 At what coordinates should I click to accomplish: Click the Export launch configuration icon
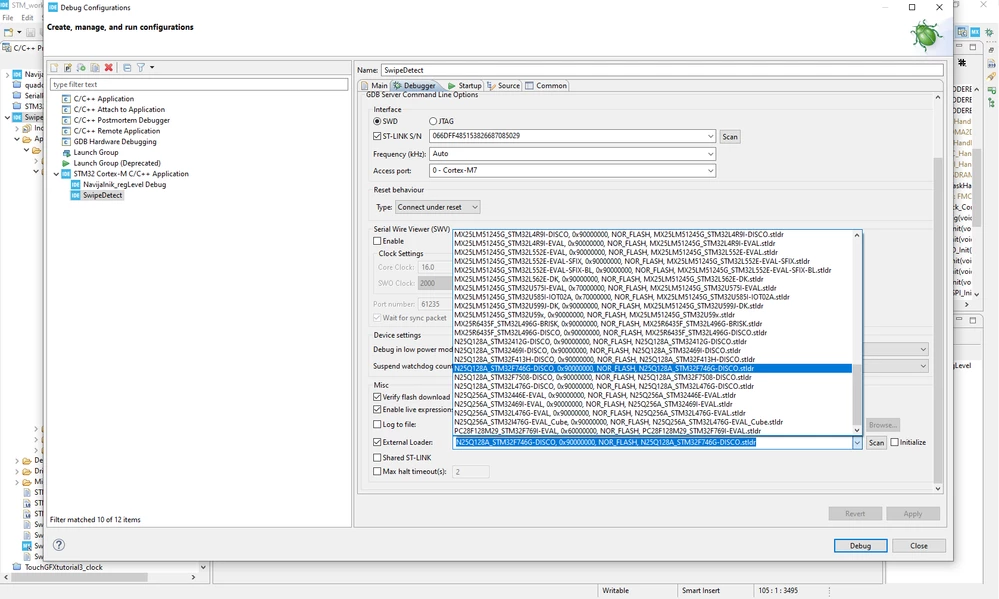[81, 68]
